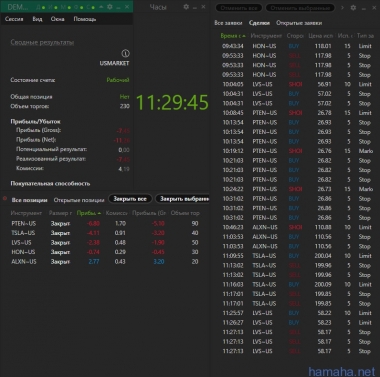This screenshot has height=377, width=380.
Task: Click the right-arrow icon beside Отменить выбранные
Action: (x=342, y=7)
